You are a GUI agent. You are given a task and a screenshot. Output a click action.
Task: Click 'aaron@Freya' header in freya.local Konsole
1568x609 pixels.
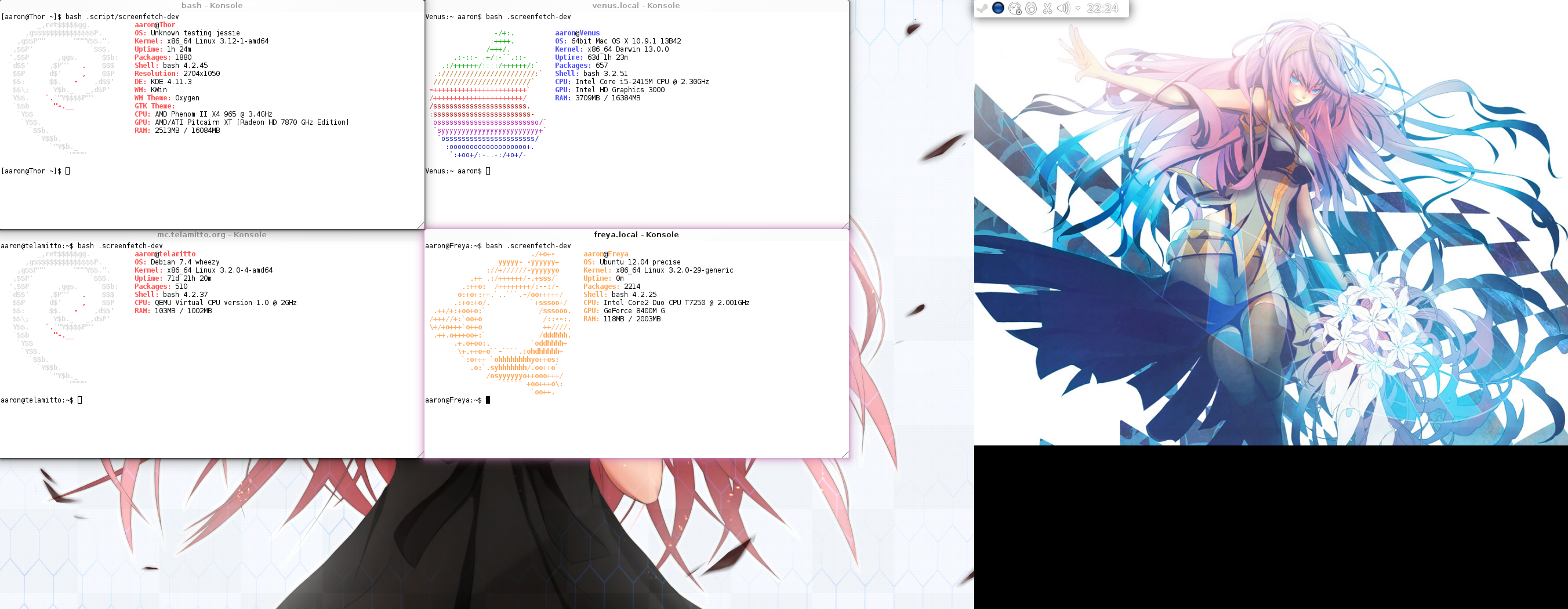(605, 254)
